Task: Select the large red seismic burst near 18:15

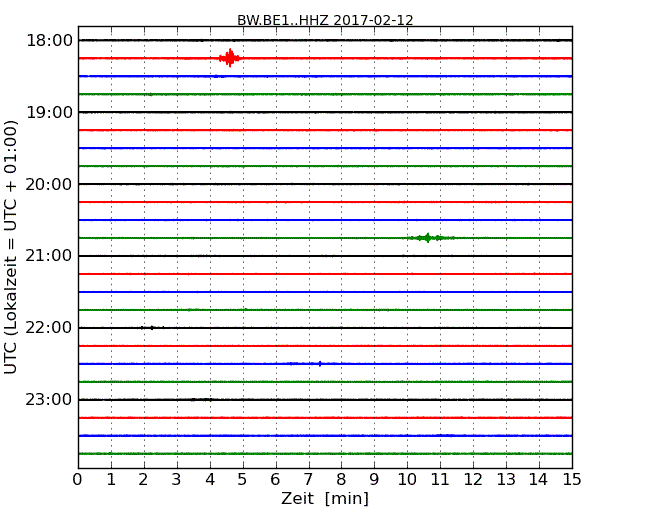Action: [x=230, y=58]
